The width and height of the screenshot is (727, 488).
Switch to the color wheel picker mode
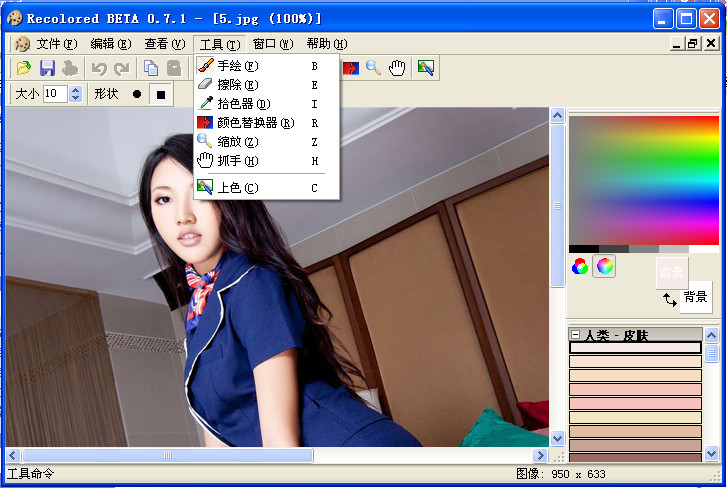click(x=604, y=266)
